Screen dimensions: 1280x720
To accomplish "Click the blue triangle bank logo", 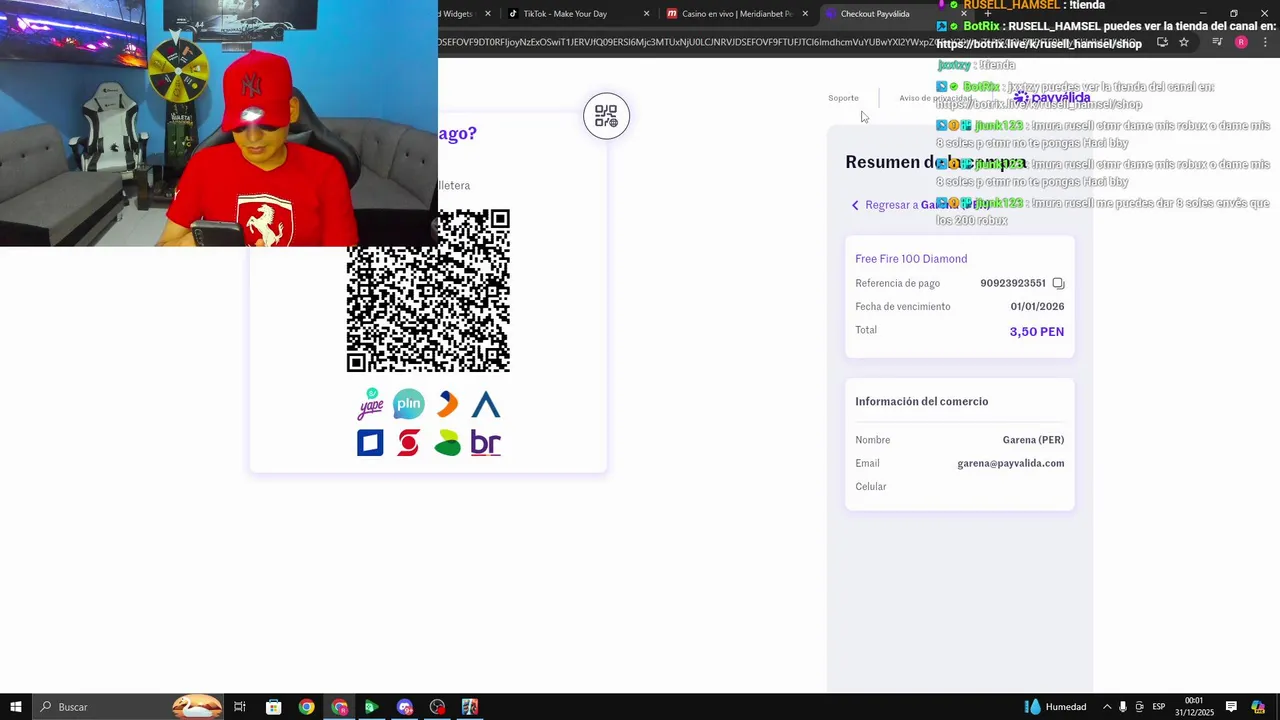I will [x=486, y=405].
